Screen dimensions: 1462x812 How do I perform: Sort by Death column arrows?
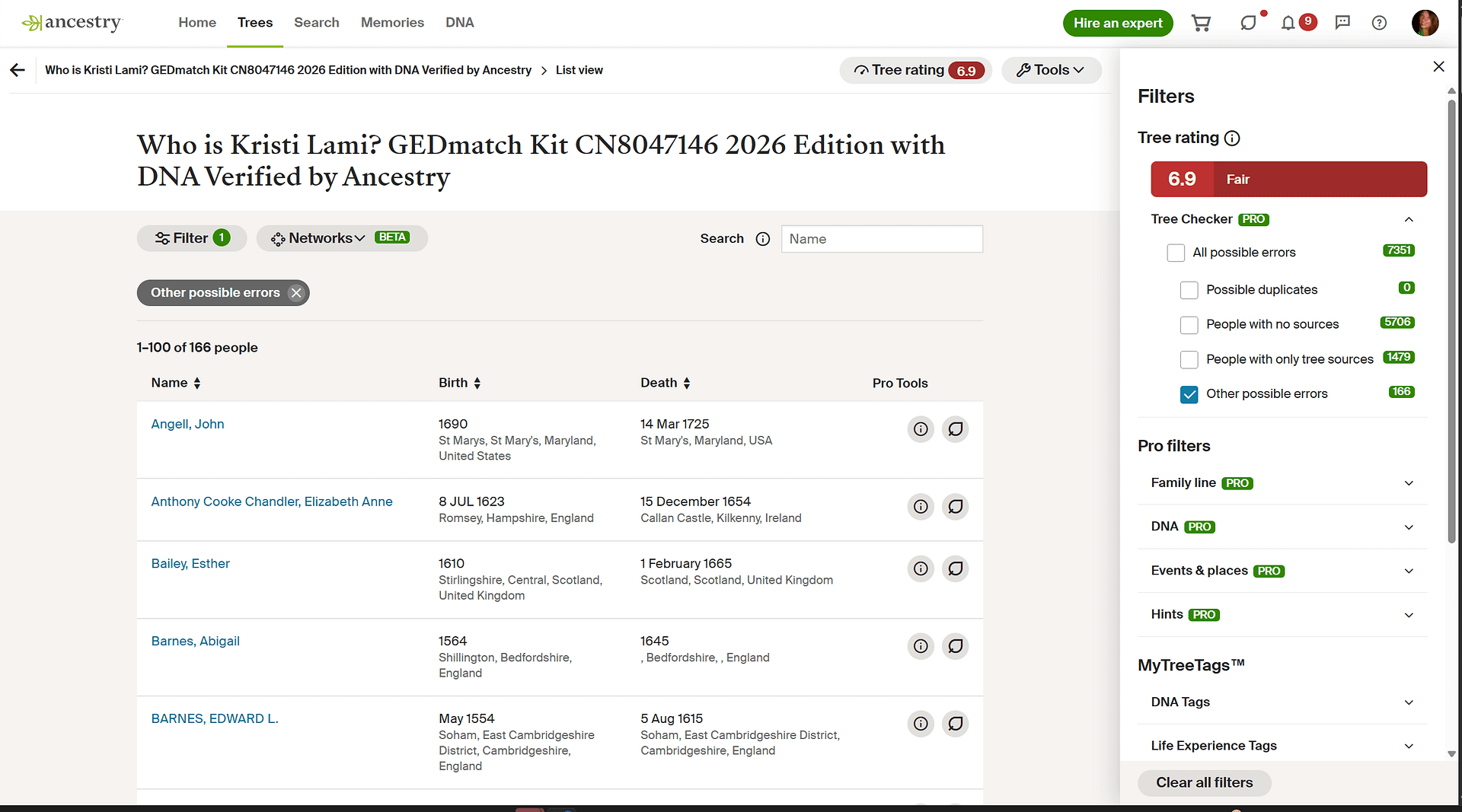(687, 384)
